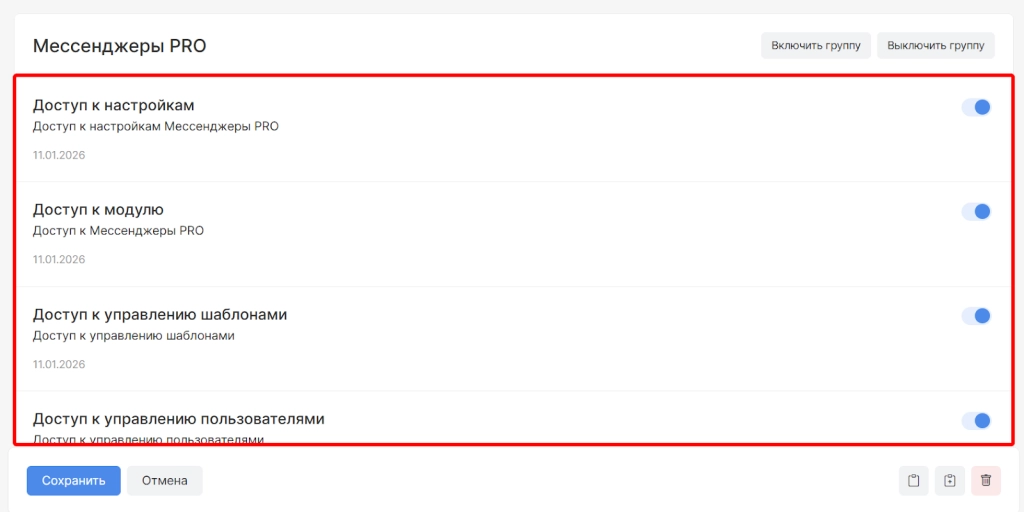
Task: Toggle the Доступ к настройкам switch
Action: coord(975,107)
